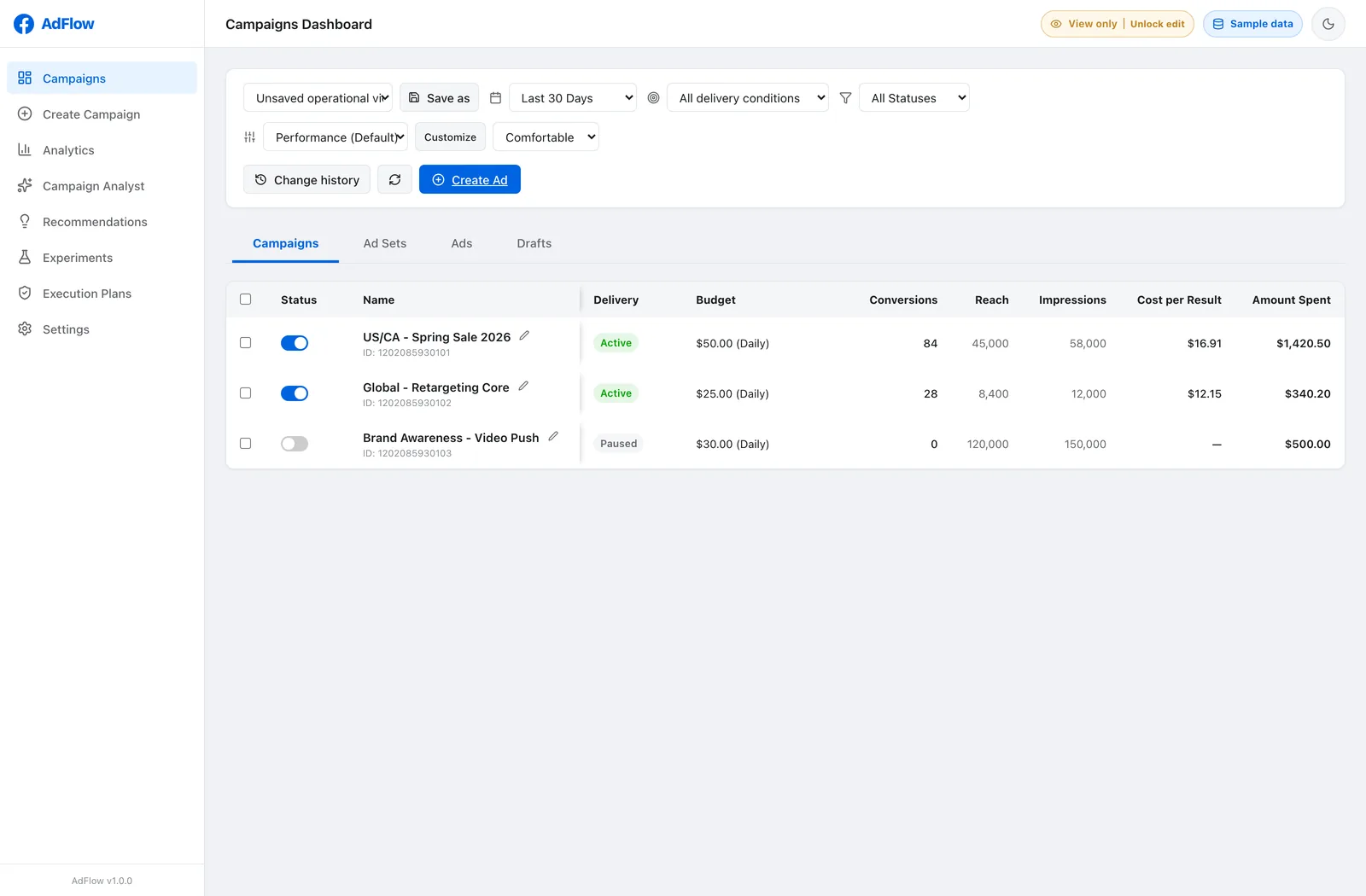1366x896 pixels.
Task: Open the Unsaved operational view dropdown
Action: point(318,98)
